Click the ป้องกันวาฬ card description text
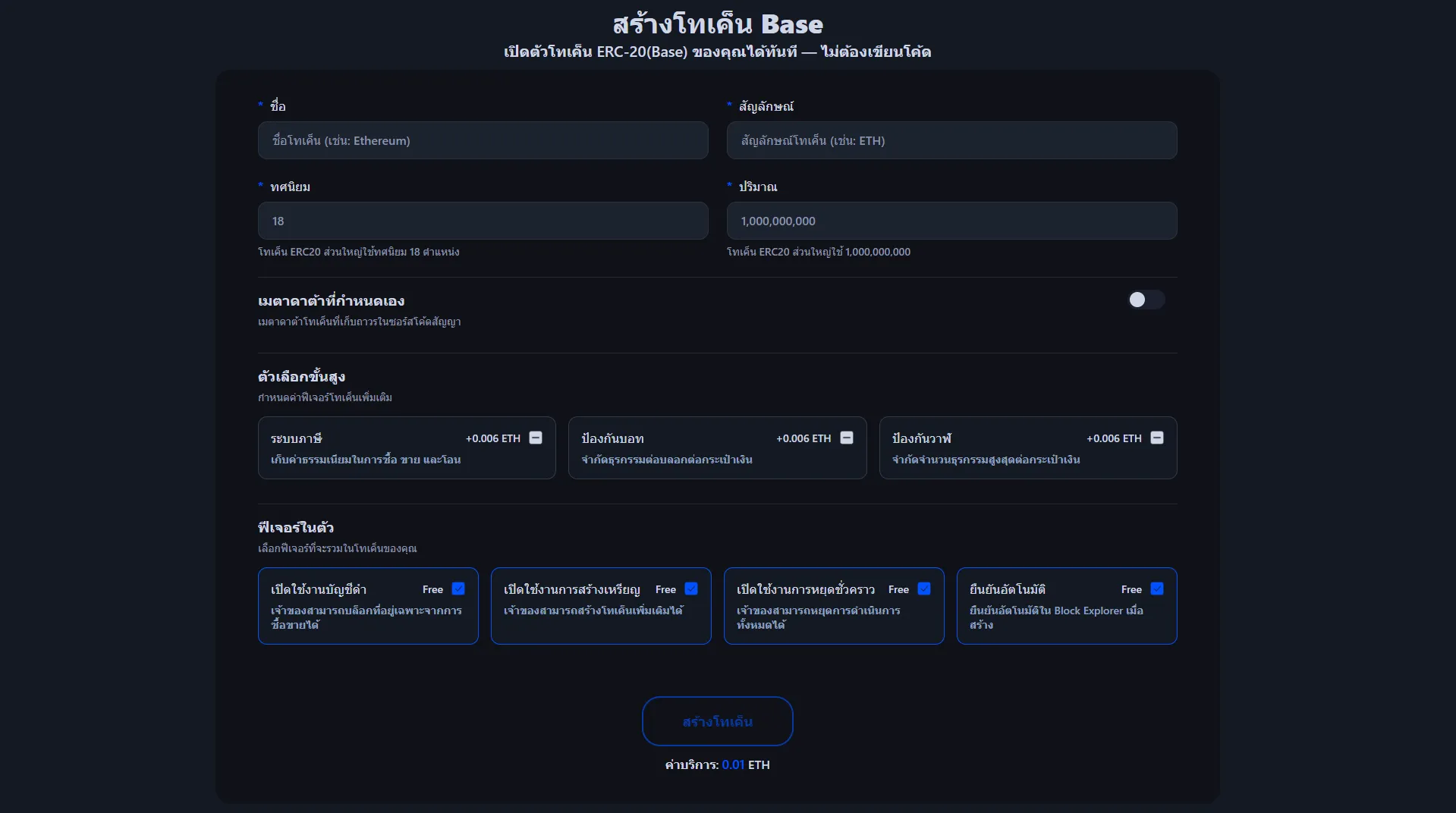Screen dimensions: 1456x813 tap(986, 460)
